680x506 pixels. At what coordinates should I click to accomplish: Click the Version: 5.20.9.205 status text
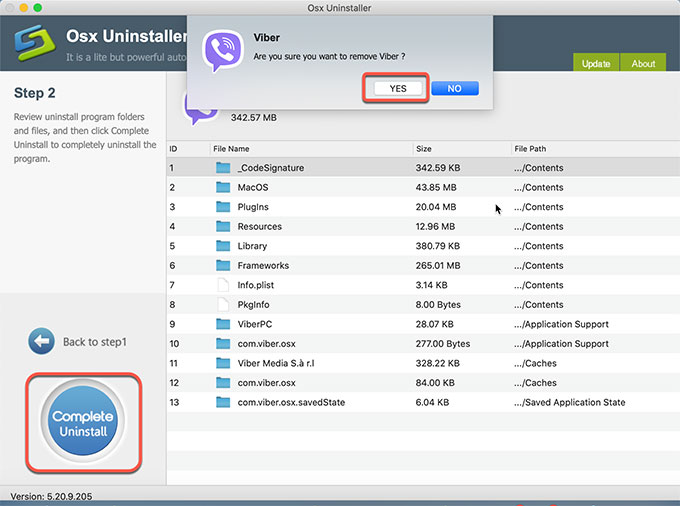(x=51, y=496)
